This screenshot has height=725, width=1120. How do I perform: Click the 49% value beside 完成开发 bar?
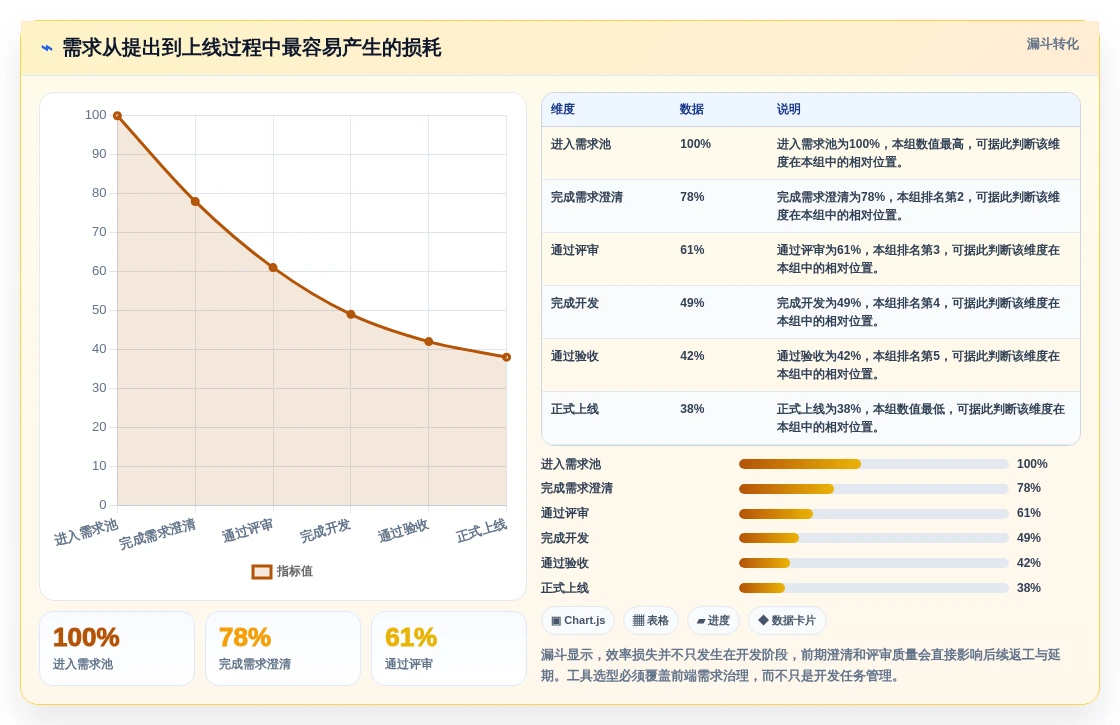[x=1029, y=538]
